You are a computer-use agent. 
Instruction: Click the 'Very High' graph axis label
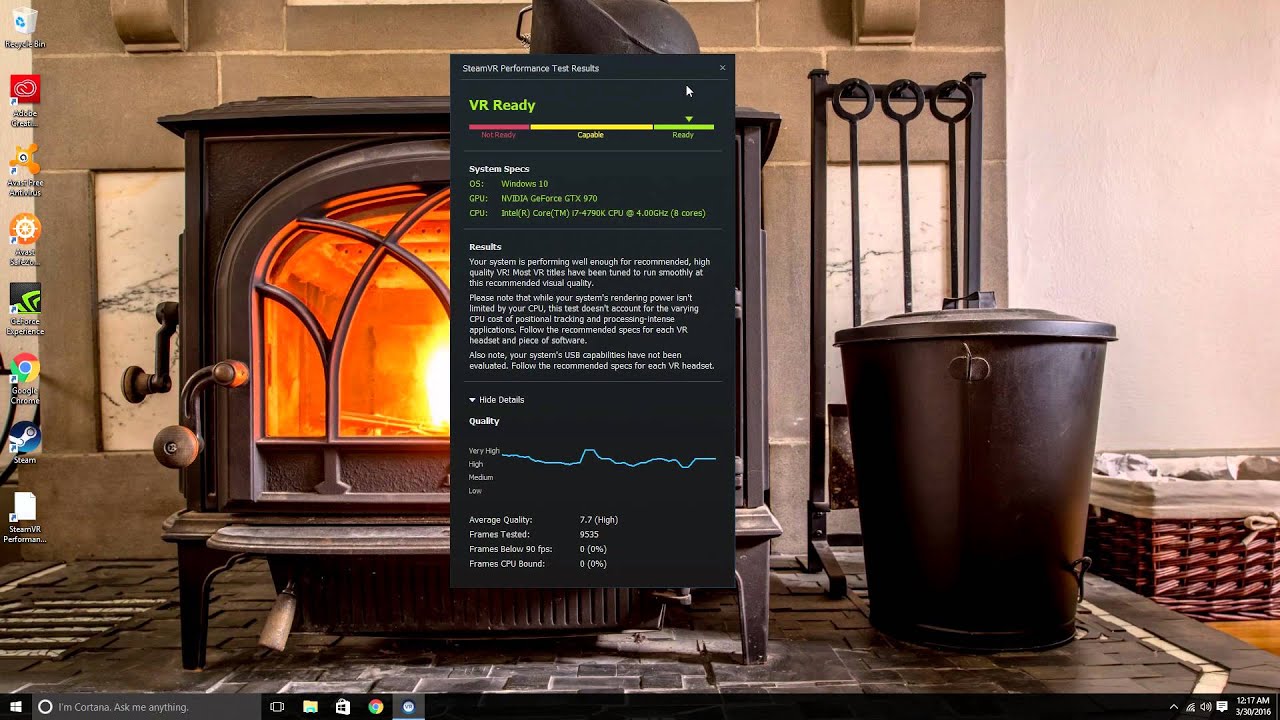coord(484,451)
